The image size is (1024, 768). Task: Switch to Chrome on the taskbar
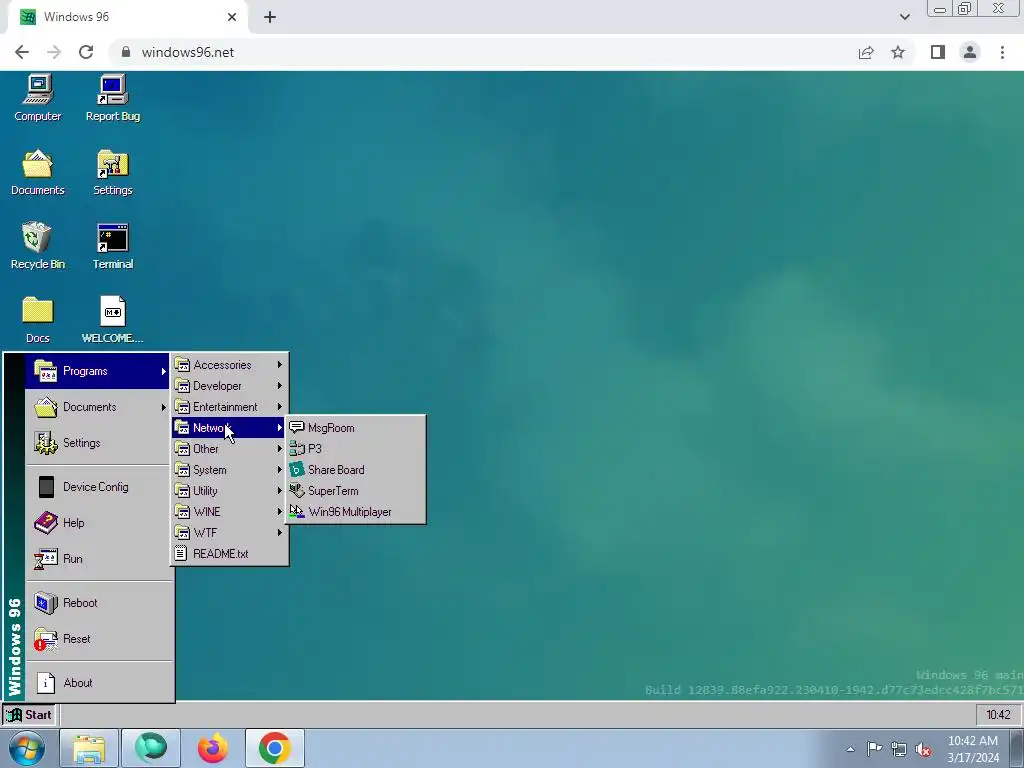tap(274, 748)
